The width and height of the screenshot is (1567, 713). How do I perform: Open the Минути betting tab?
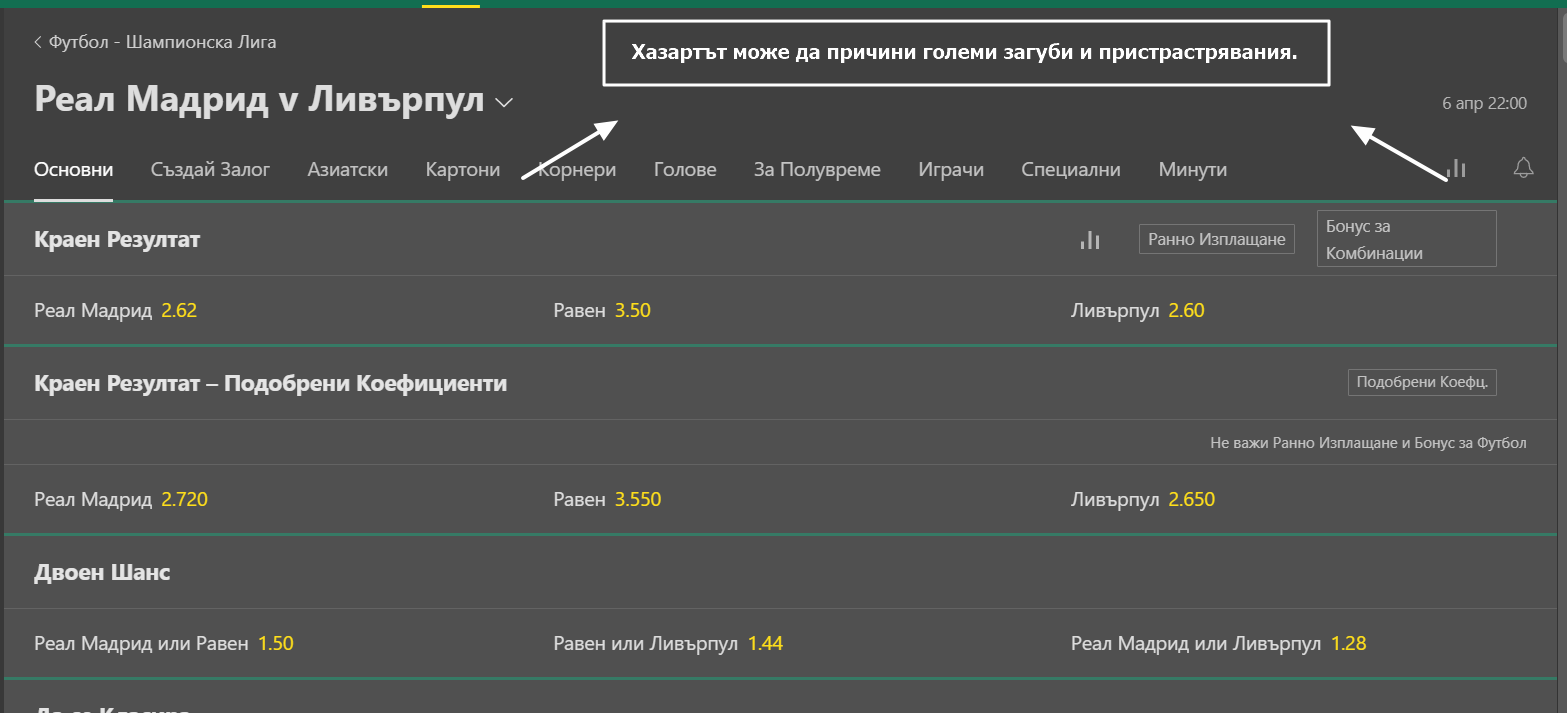coord(1192,169)
